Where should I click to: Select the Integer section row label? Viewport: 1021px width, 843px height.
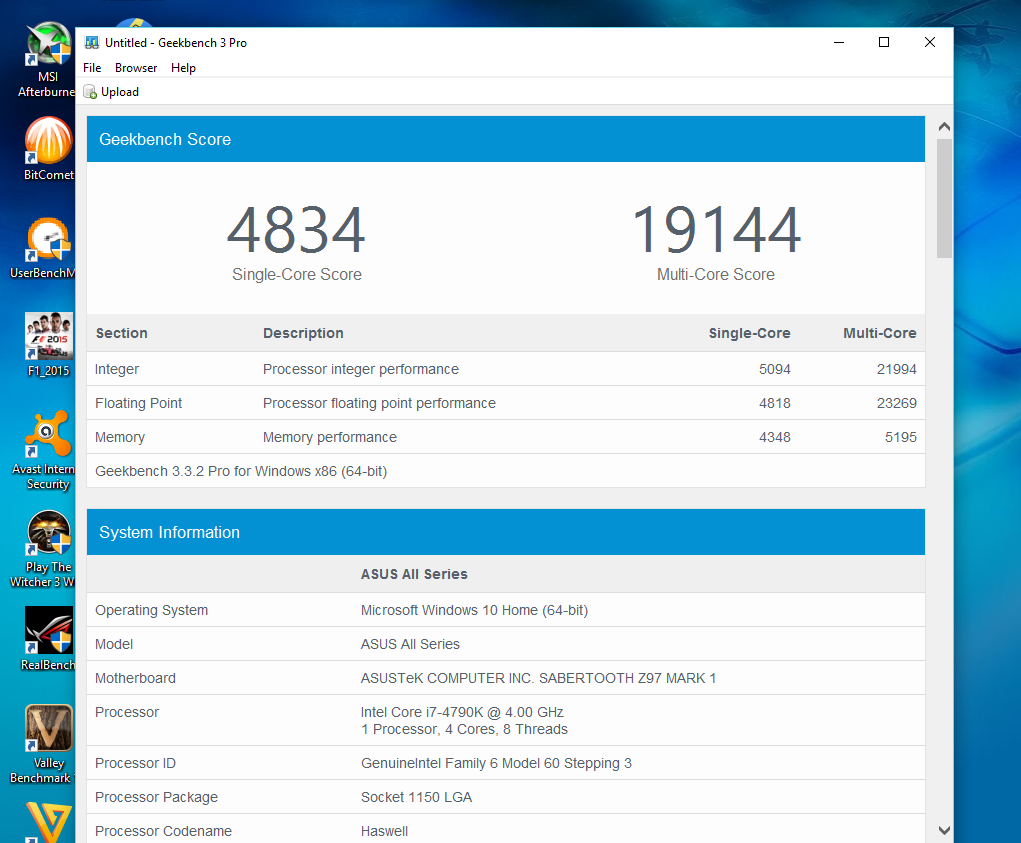click(117, 369)
